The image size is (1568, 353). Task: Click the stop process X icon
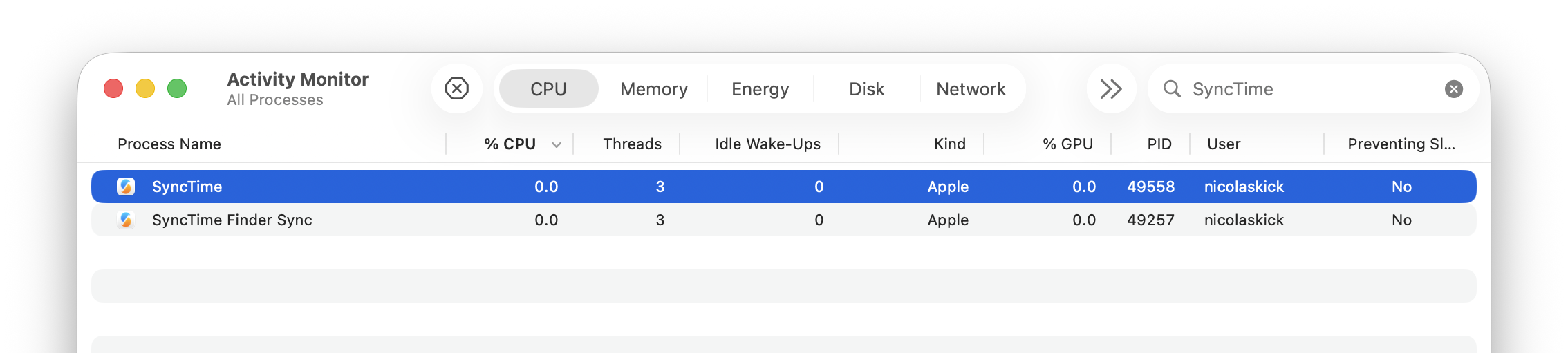click(x=456, y=88)
